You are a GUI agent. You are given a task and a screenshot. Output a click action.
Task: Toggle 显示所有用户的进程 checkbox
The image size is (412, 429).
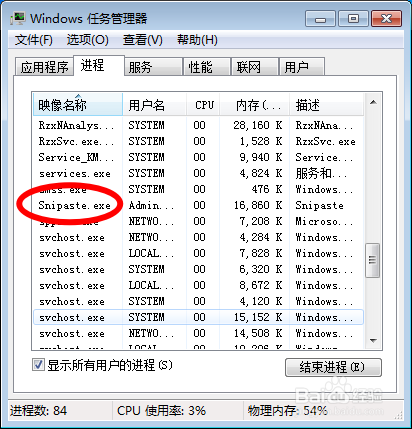click(38, 365)
